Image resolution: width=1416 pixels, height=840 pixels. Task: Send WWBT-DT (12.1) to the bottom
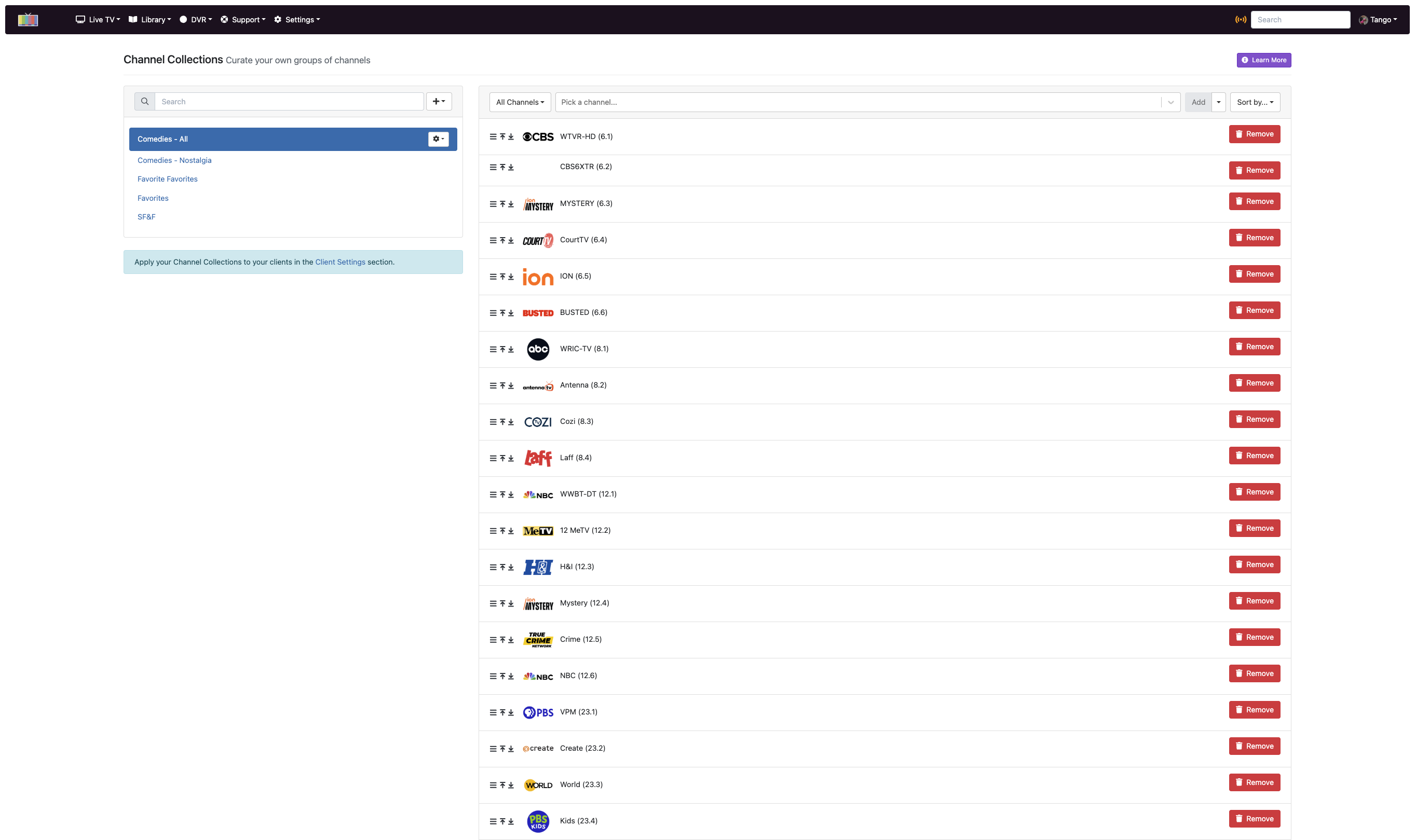tap(511, 494)
